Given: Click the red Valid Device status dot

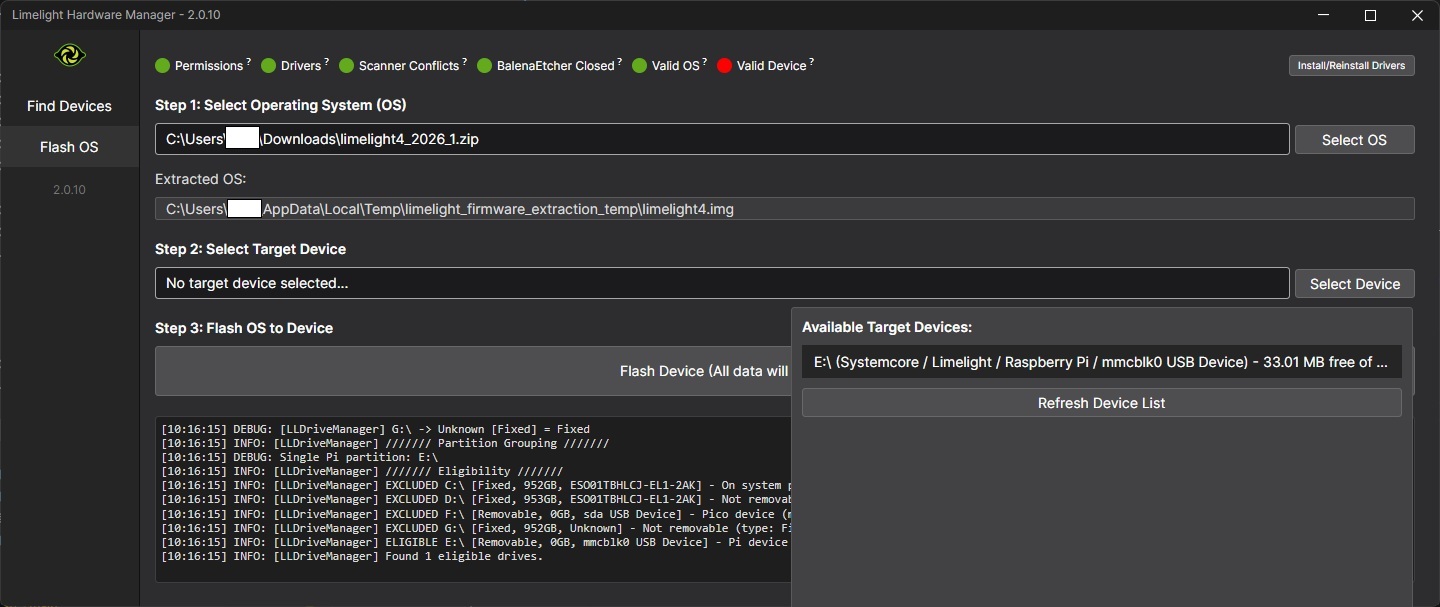Looking at the screenshot, I should point(725,66).
